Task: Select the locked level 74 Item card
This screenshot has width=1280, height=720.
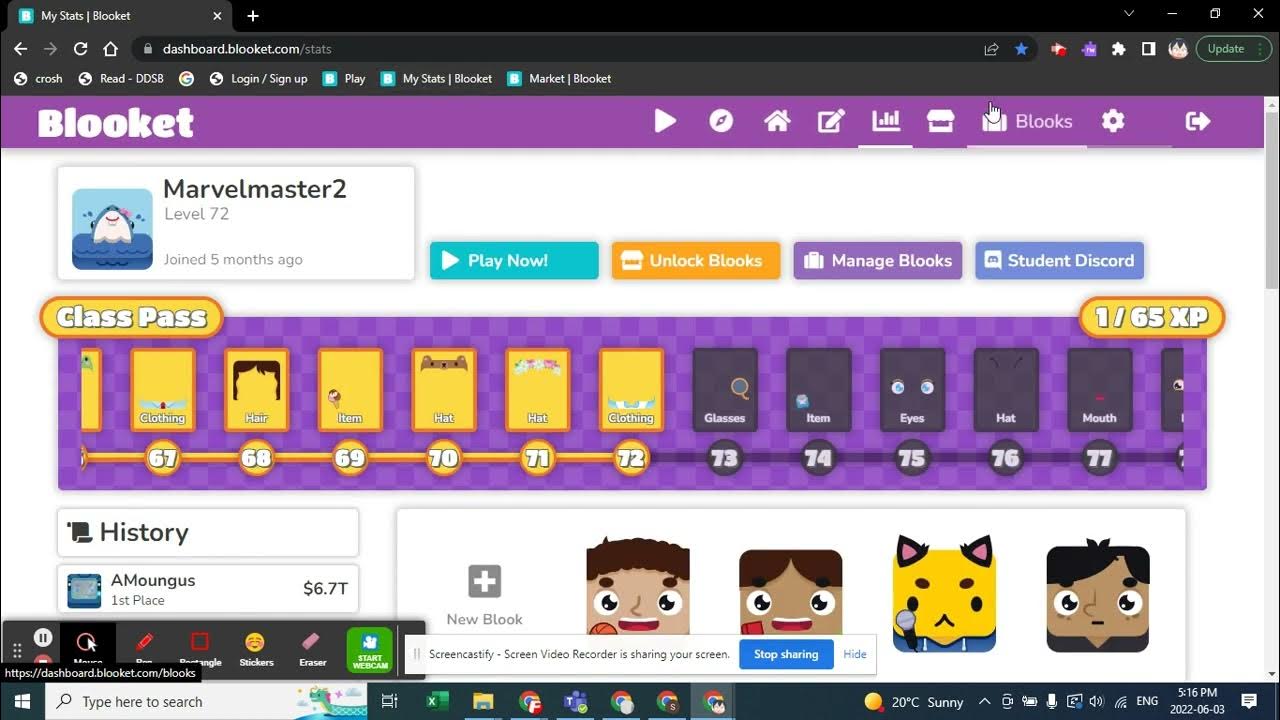Action: pyautogui.click(x=819, y=390)
